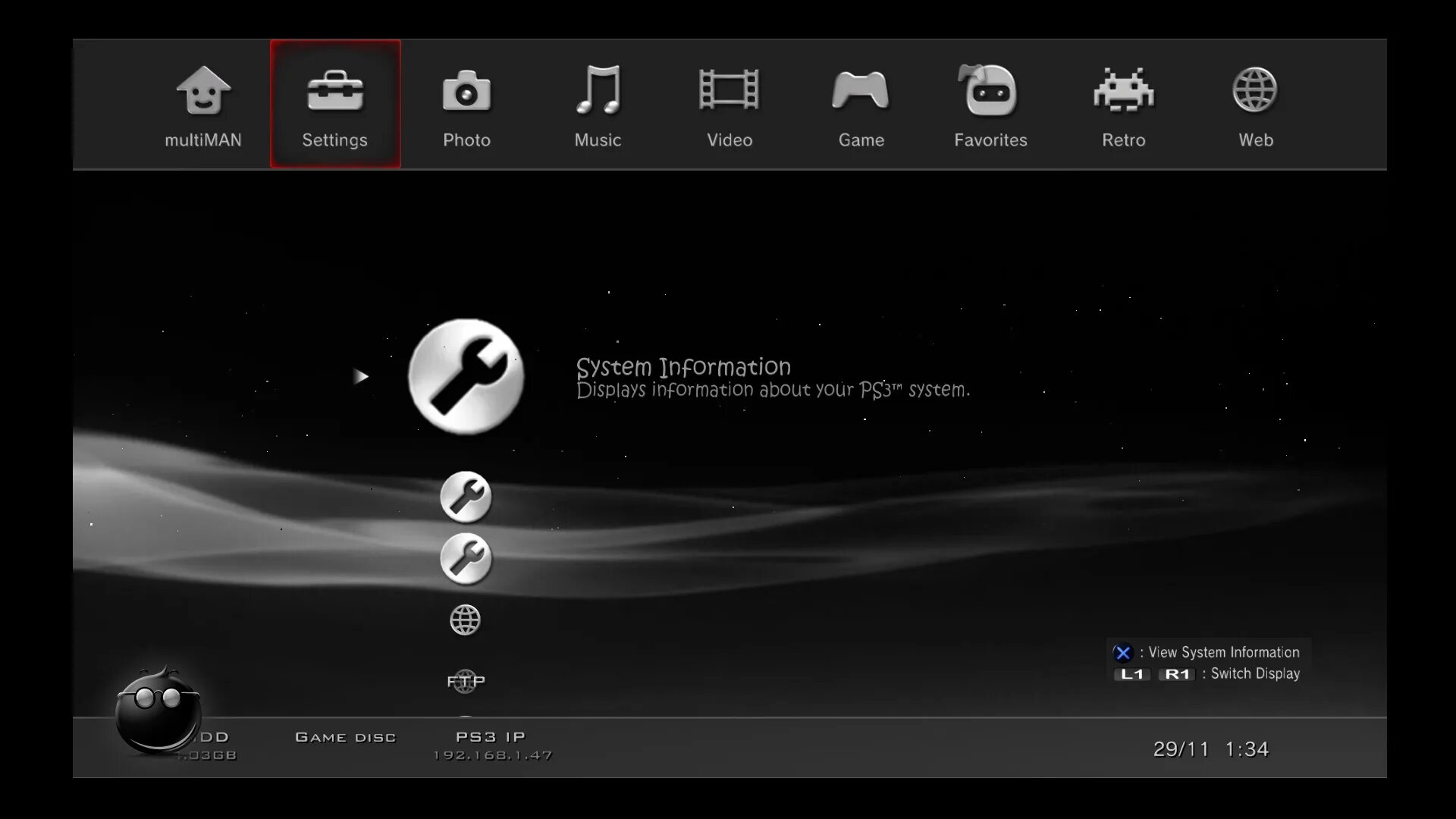Viewport: 1456px width, 819px height.
Task: Select the globe network settings item
Action: tap(465, 620)
